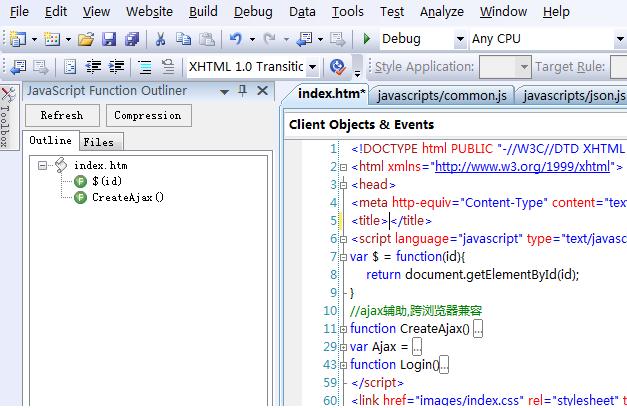Select CreateAjax() in the outline tree
The width and height of the screenshot is (627, 408).
(128, 197)
